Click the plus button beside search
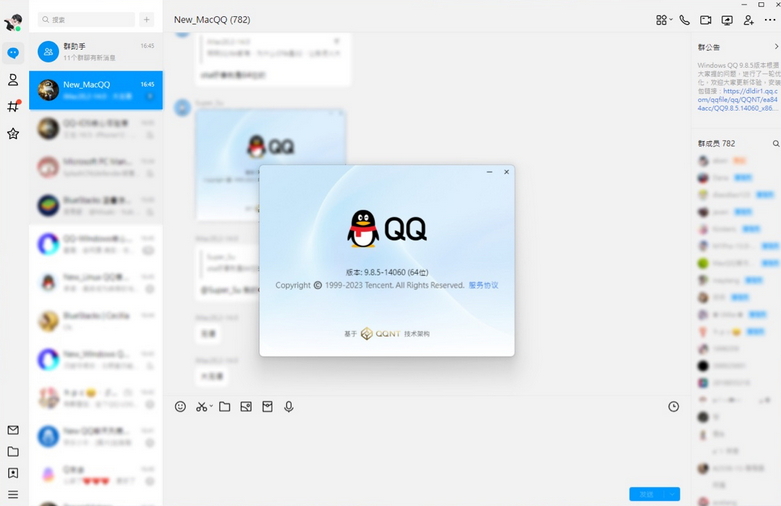The height and width of the screenshot is (506, 781). tap(147, 19)
